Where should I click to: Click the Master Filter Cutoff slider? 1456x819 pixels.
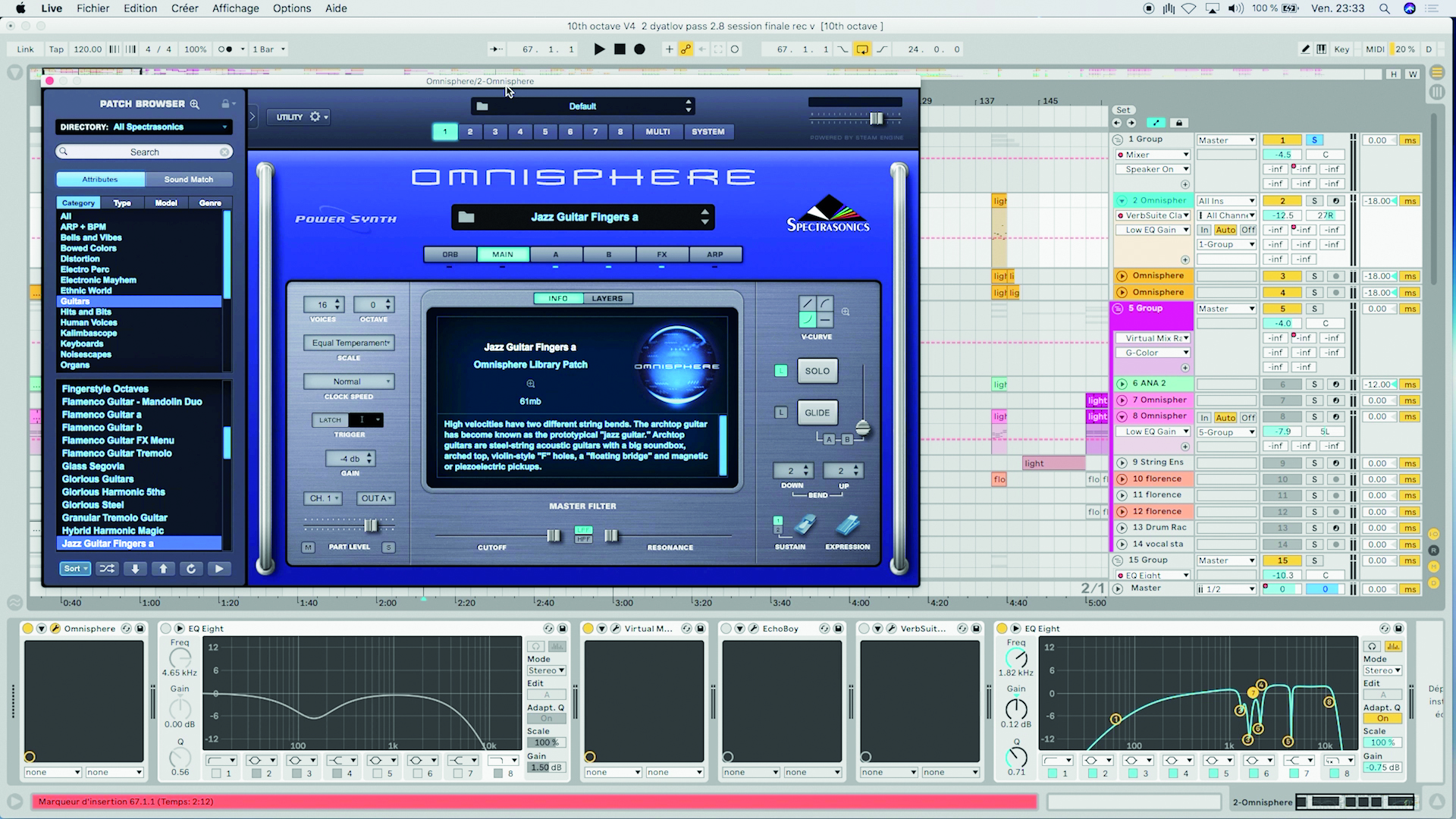(x=554, y=536)
